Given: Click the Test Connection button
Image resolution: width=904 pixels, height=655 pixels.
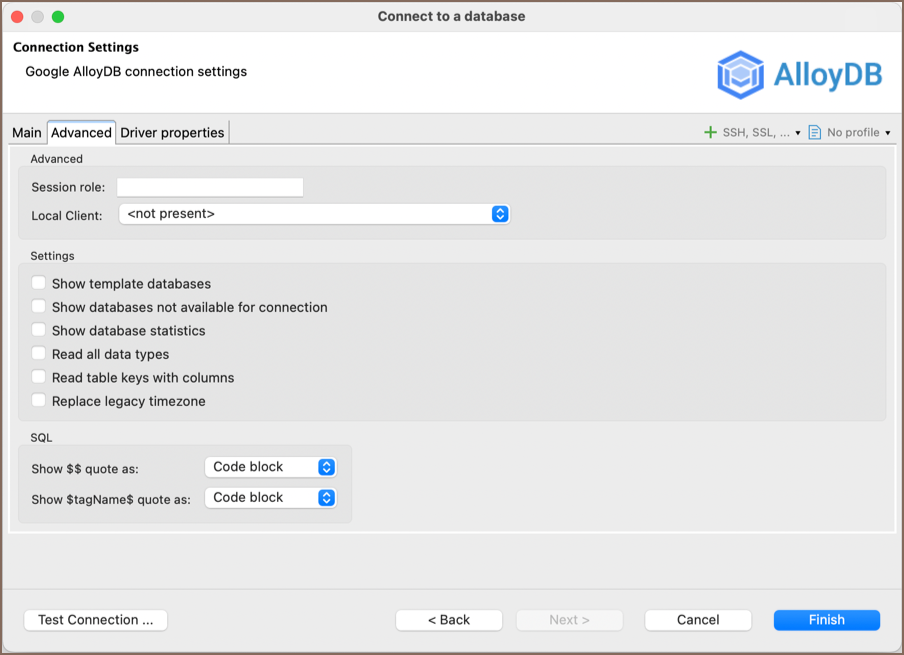Looking at the screenshot, I should coord(96,620).
